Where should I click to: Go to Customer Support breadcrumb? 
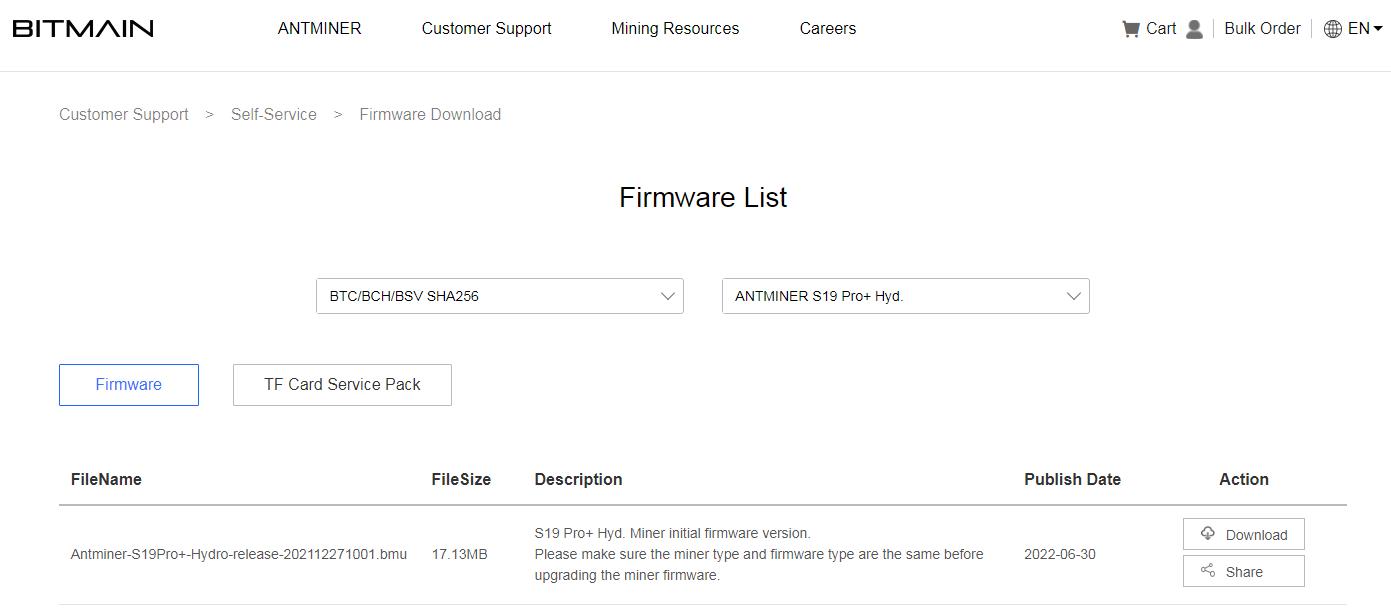click(124, 114)
